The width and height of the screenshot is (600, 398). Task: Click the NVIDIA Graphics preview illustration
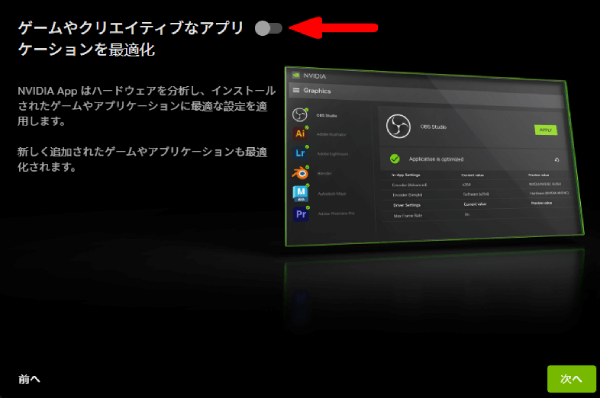point(434,157)
